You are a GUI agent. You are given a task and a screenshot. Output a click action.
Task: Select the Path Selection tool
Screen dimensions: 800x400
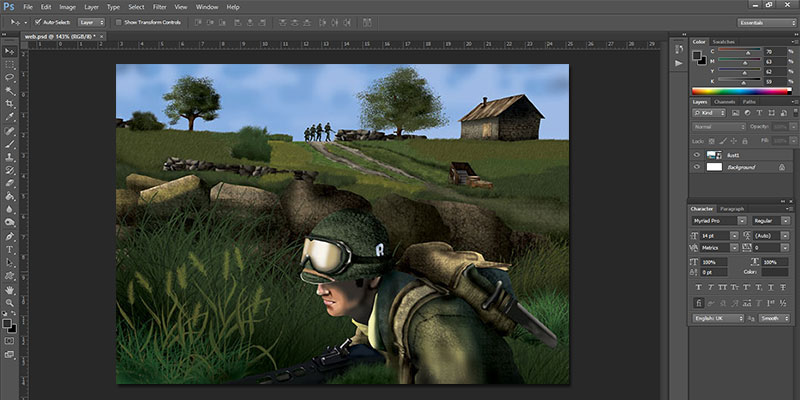point(10,263)
